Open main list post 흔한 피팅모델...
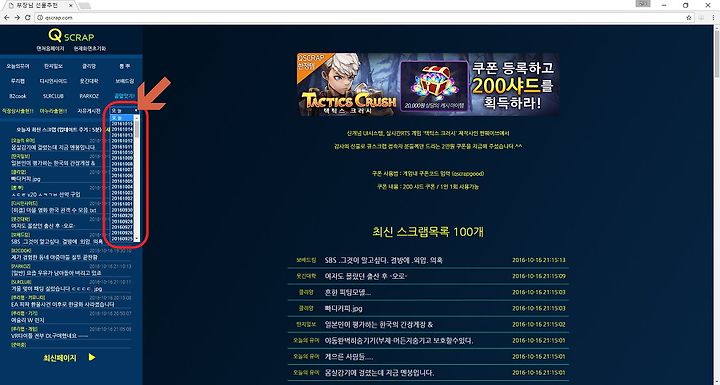 point(348,292)
